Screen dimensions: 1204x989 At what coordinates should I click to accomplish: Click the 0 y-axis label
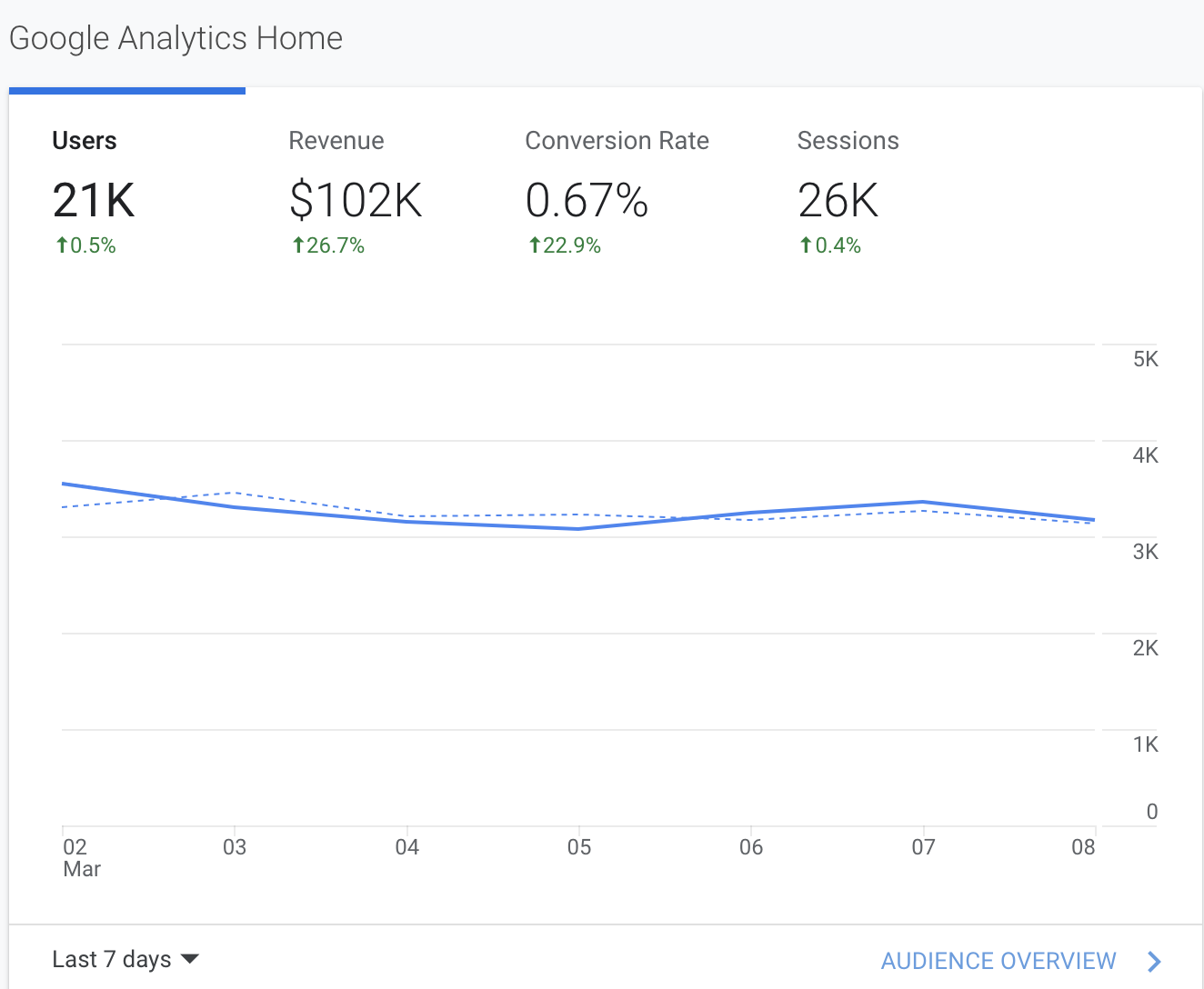pyautogui.click(x=1152, y=812)
